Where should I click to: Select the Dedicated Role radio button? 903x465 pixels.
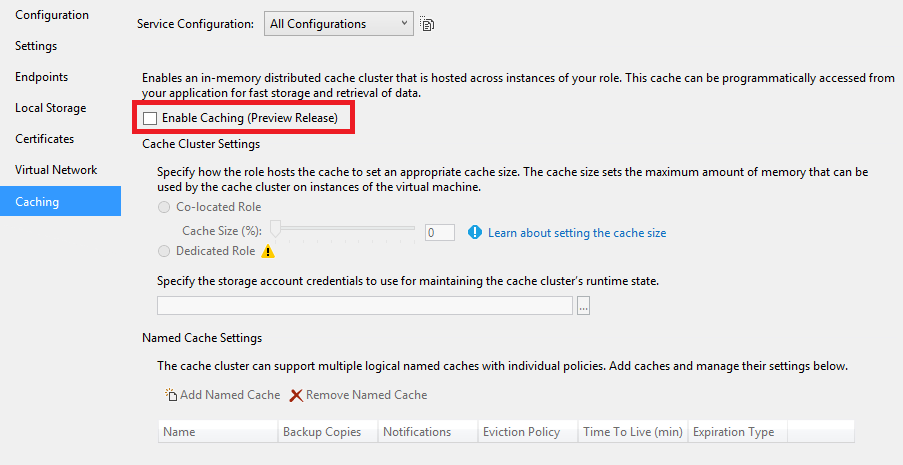(x=164, y=251)
